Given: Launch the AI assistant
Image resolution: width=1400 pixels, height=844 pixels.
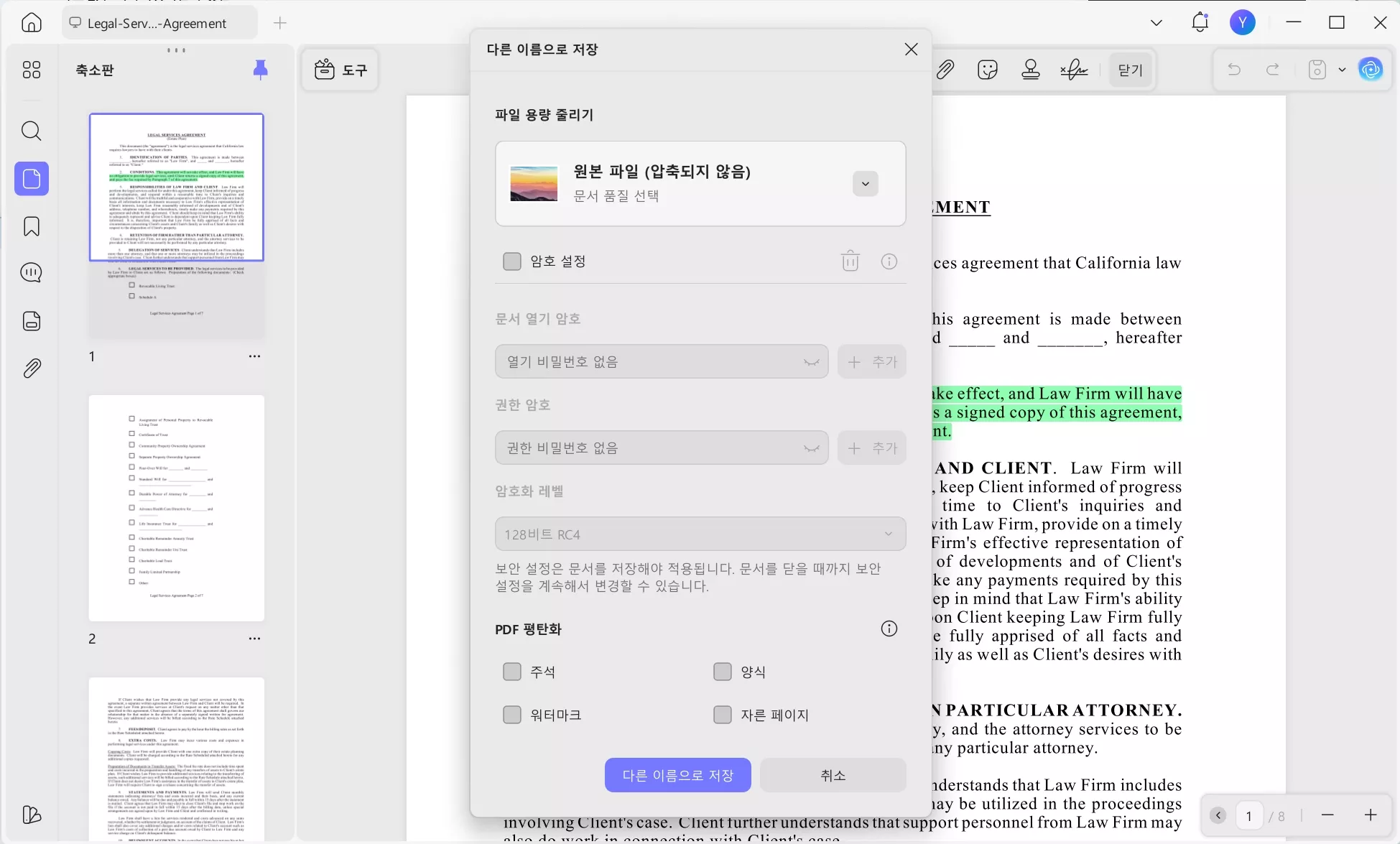Looking at the screenshot, I should (1371, 70).
